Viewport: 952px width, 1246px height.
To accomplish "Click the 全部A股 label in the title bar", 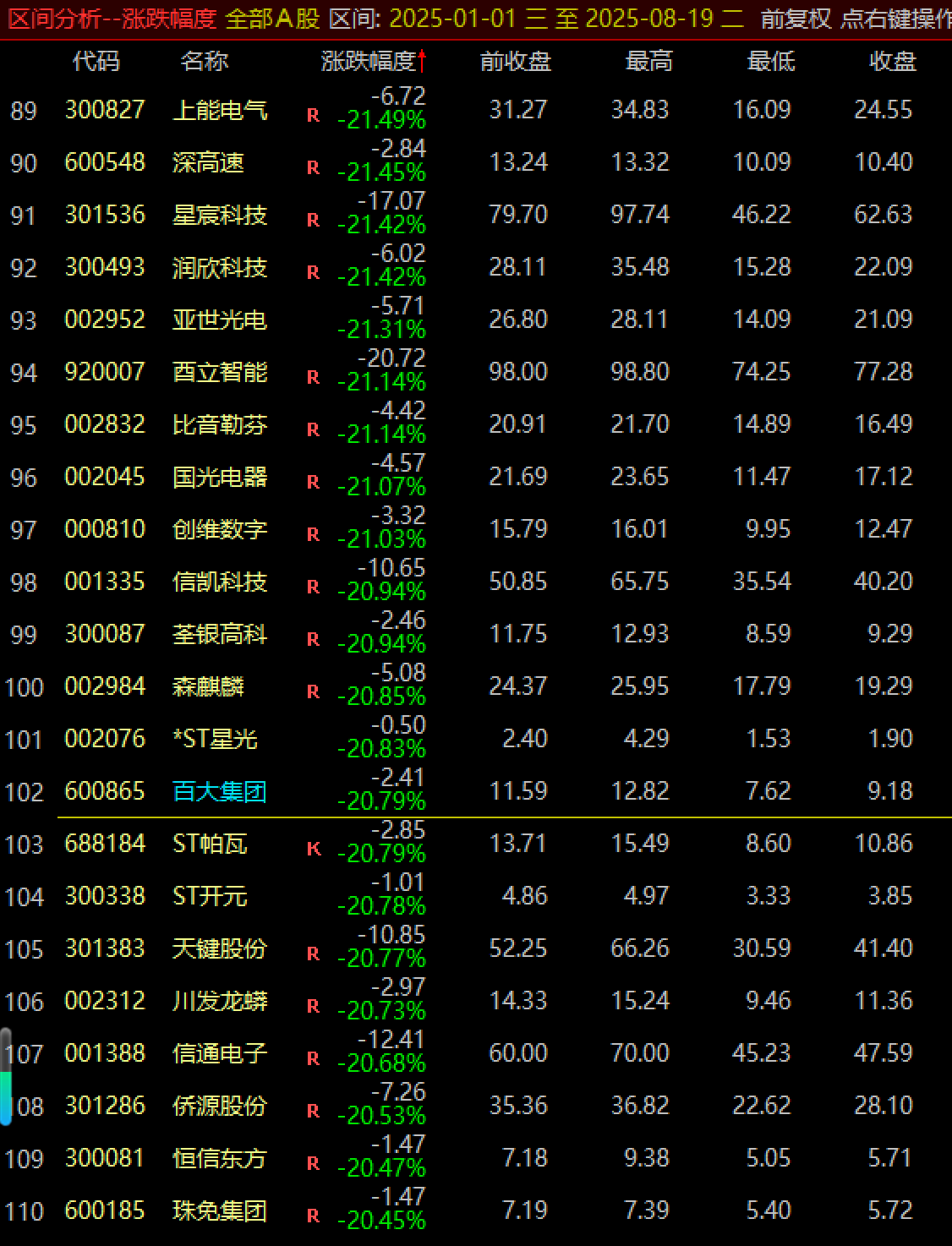I will click(x=272, y=19).
